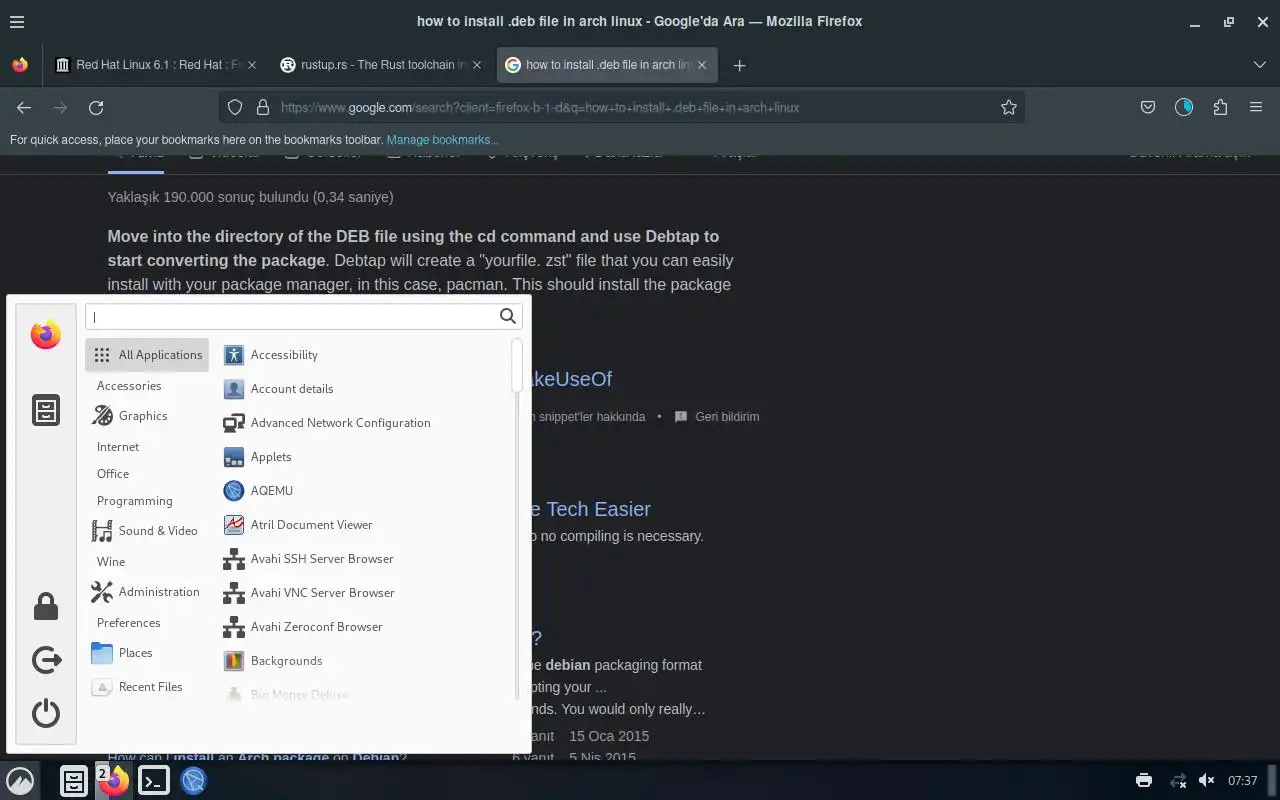Switch to the rustup.rs tab
The width and height of the screenshot is (1280, 800).
coord(382,65)
